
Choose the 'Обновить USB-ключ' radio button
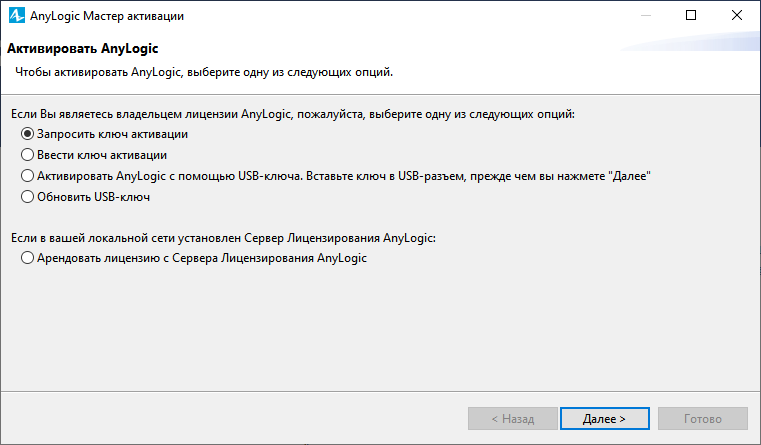point(27,197)
